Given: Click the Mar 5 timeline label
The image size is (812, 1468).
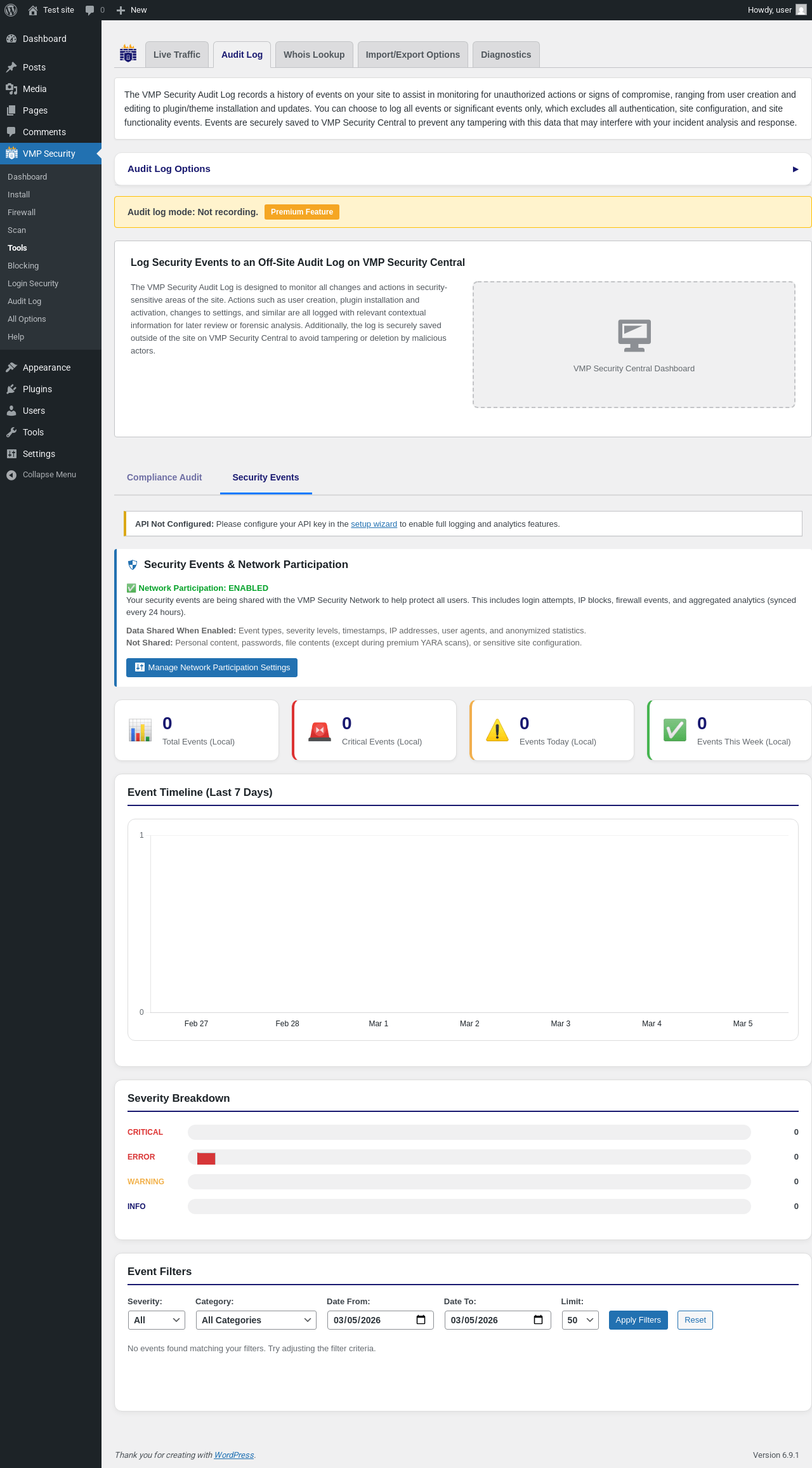Looking at the screenshot, I should (x=743, y=1024).
